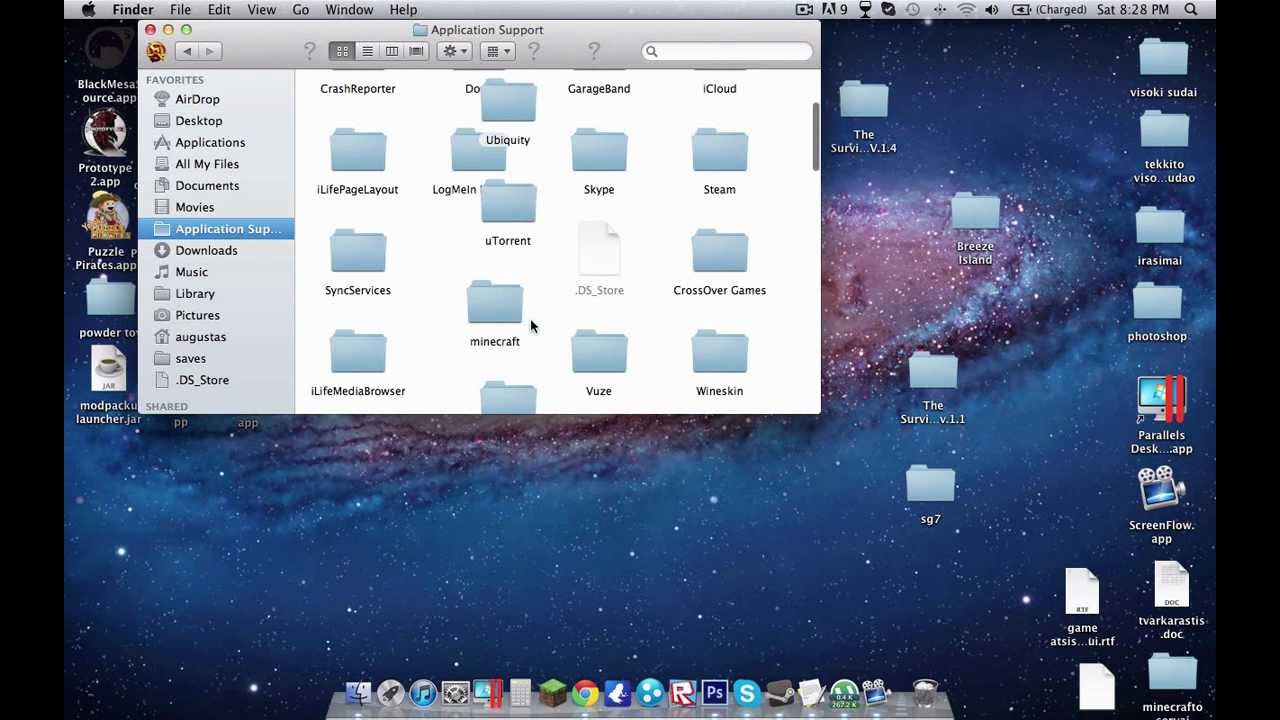Open the Action gear dropdown in toolbar
Image resolution: width=1280 pixels, height=720 pixels.
[455, 51]
